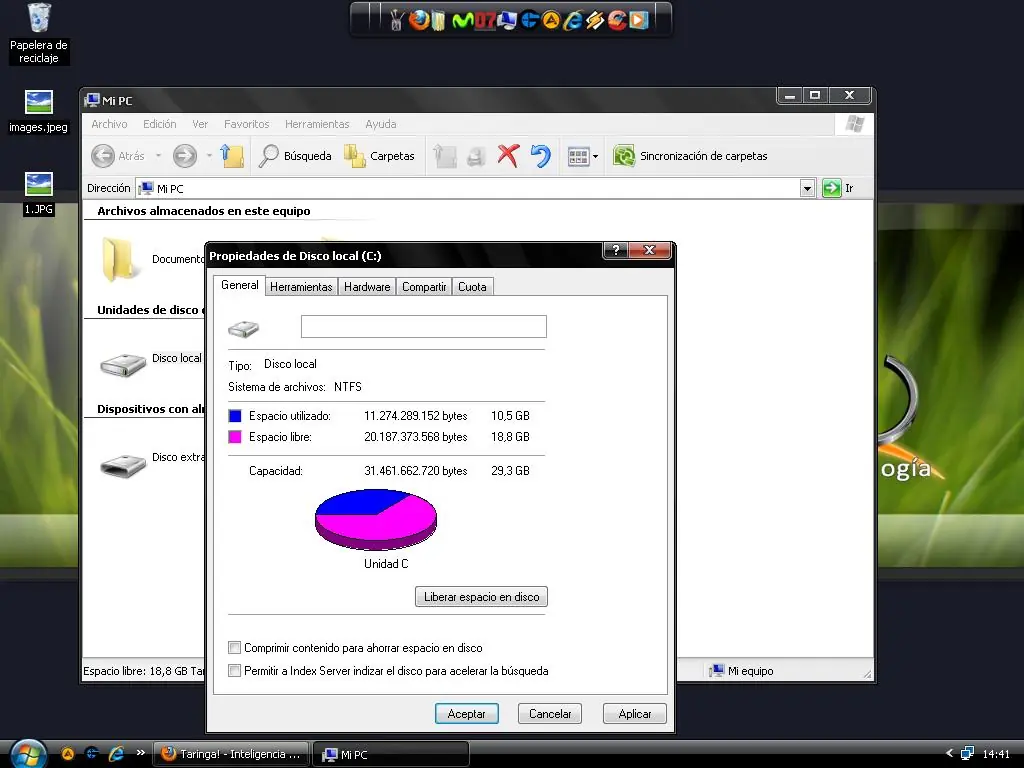
Task: Open the red 07 icon in dock
Action: (485, 20)
